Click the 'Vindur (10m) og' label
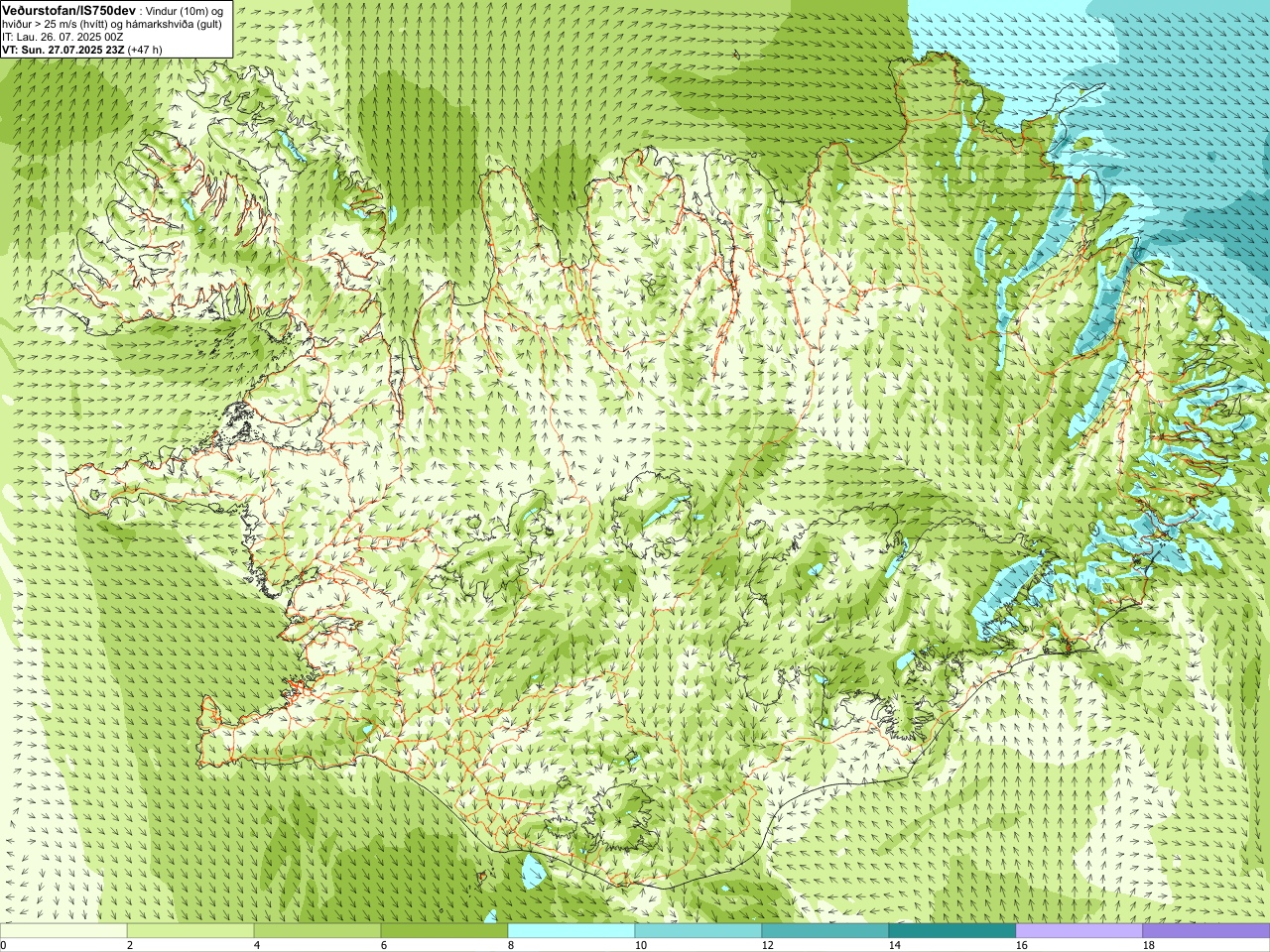Image resolution: width=1270 pixels, height=952 pixels. point(185,10)
